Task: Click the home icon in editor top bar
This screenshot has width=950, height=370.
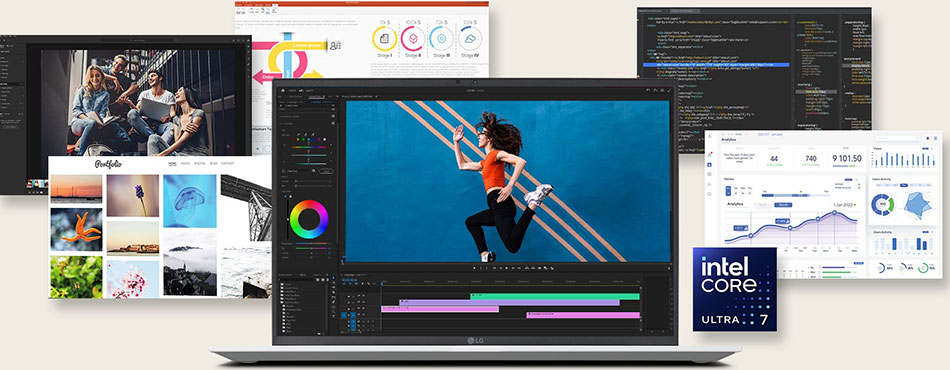Action: (282, 90)
